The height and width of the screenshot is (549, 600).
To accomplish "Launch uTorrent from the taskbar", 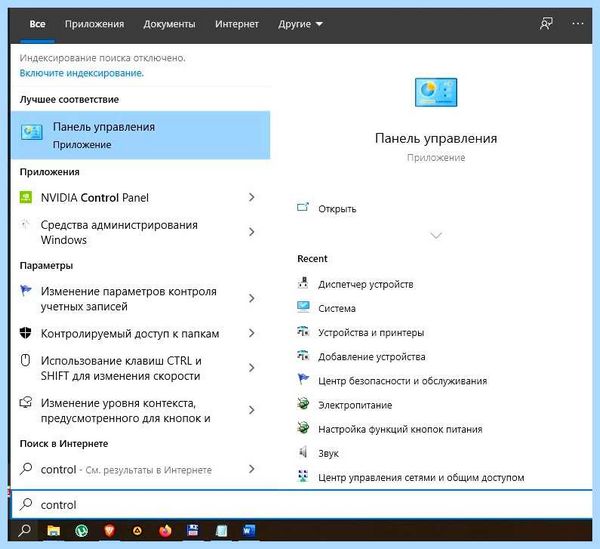I will point(81,530).
